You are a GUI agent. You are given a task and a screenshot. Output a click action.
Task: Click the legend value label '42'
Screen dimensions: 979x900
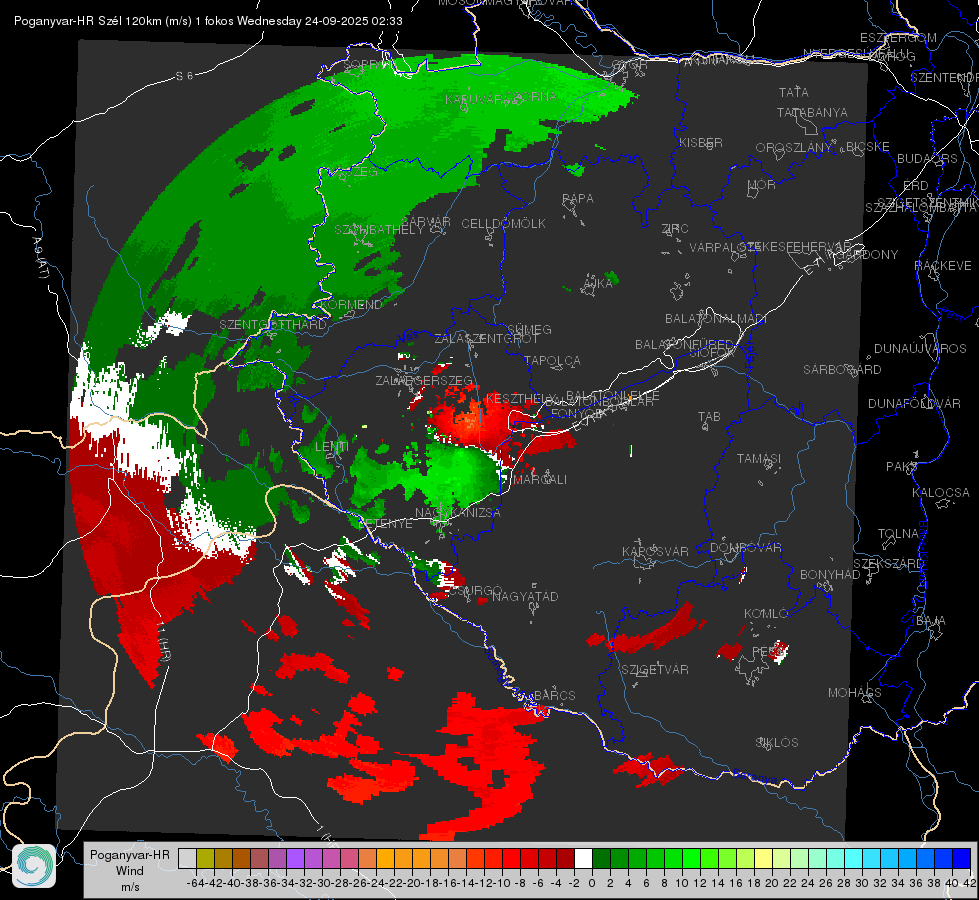point(969,883)
